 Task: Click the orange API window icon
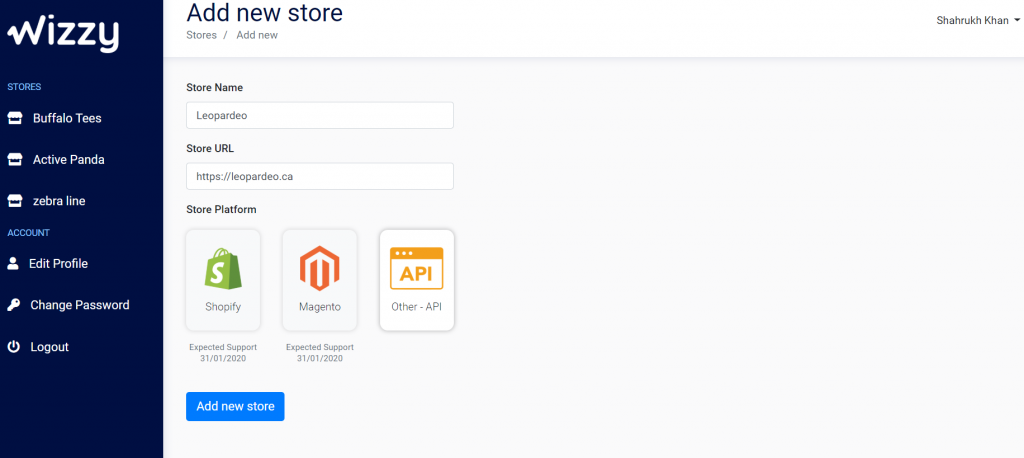(417, 269)
